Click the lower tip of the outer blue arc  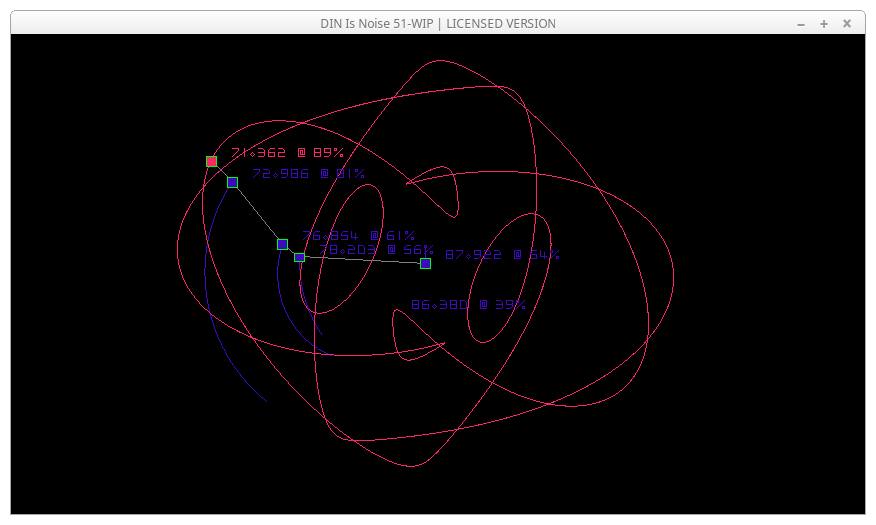(265, 399)
